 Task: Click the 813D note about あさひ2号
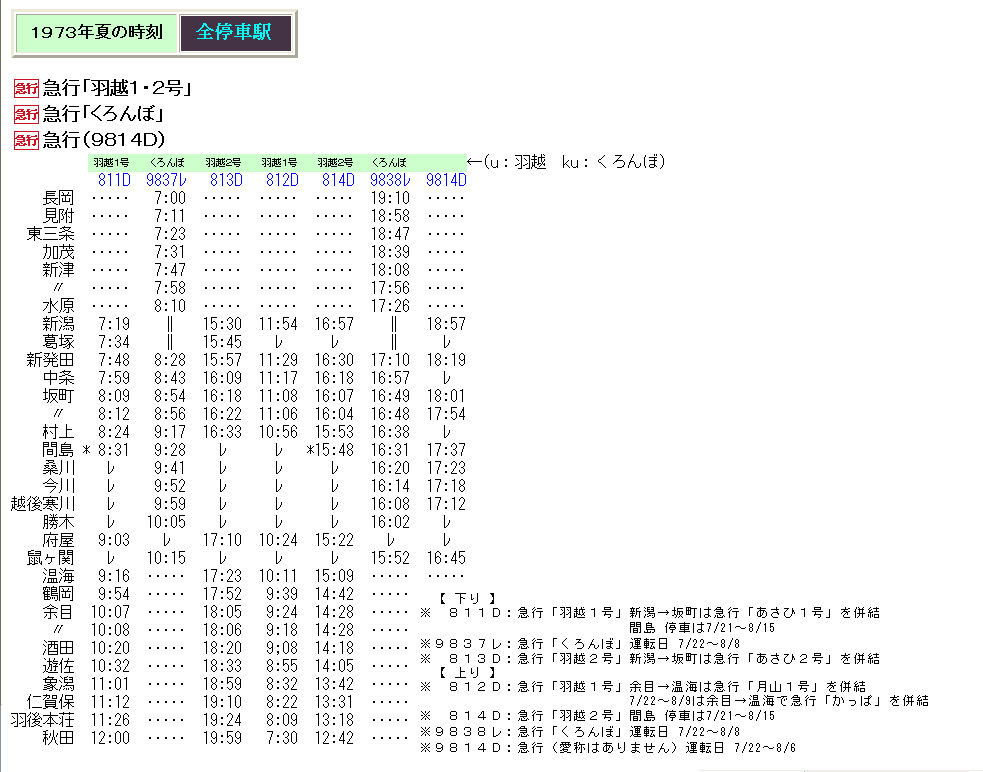(x=650, y=658)
